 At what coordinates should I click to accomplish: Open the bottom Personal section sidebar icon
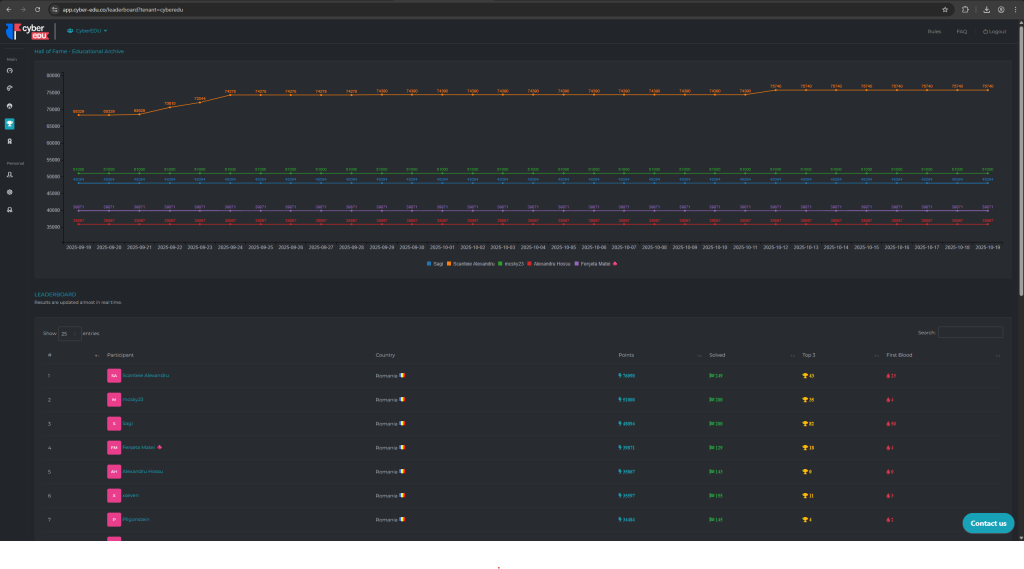10,209
